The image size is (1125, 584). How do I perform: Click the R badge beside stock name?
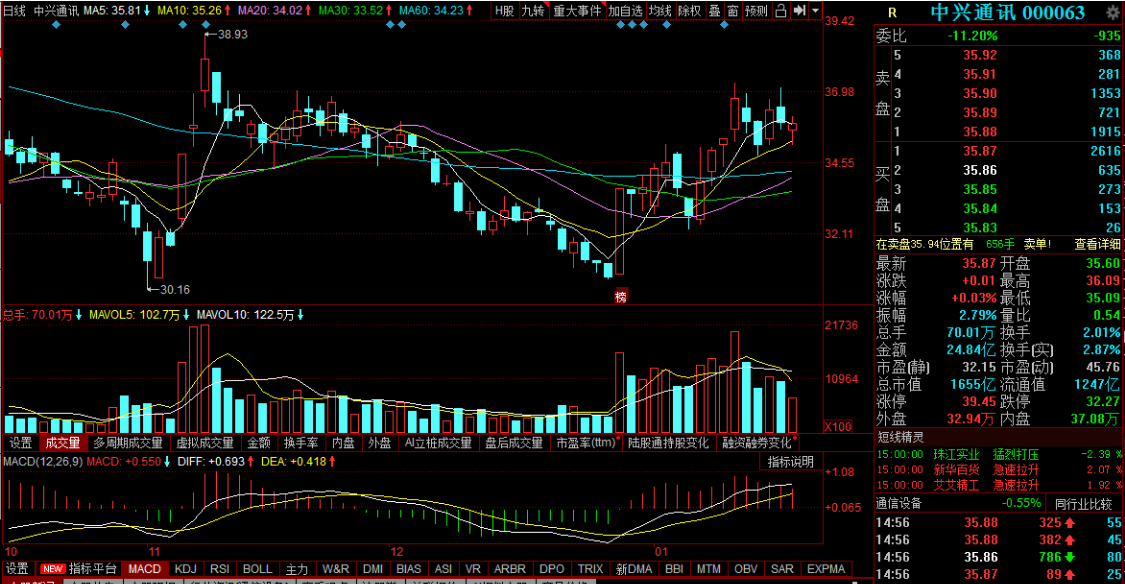pyautogui.click(x=892, y=12)
